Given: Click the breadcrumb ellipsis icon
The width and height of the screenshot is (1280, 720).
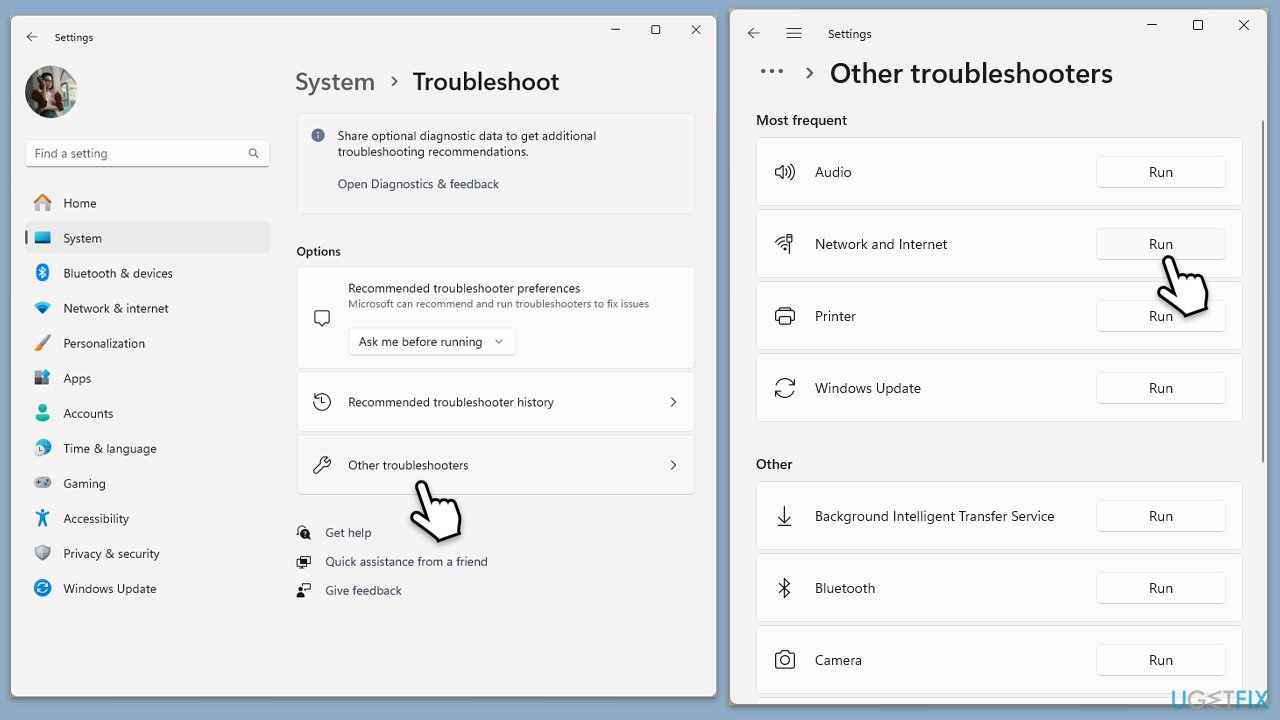Looking at the screenshot, I should pyautogui.click(x=771, y=72).
